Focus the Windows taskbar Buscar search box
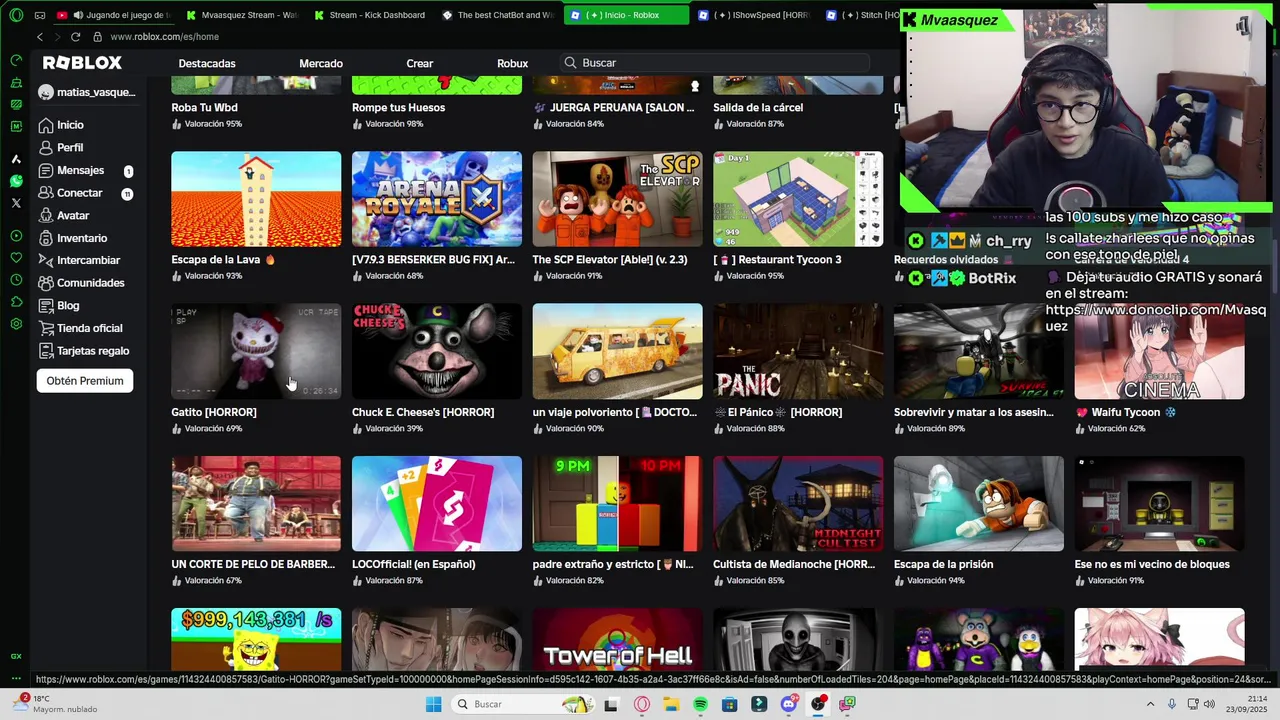Image resolution: width=1280 pixels, height=720 pixels. click(x=523, y=704)
